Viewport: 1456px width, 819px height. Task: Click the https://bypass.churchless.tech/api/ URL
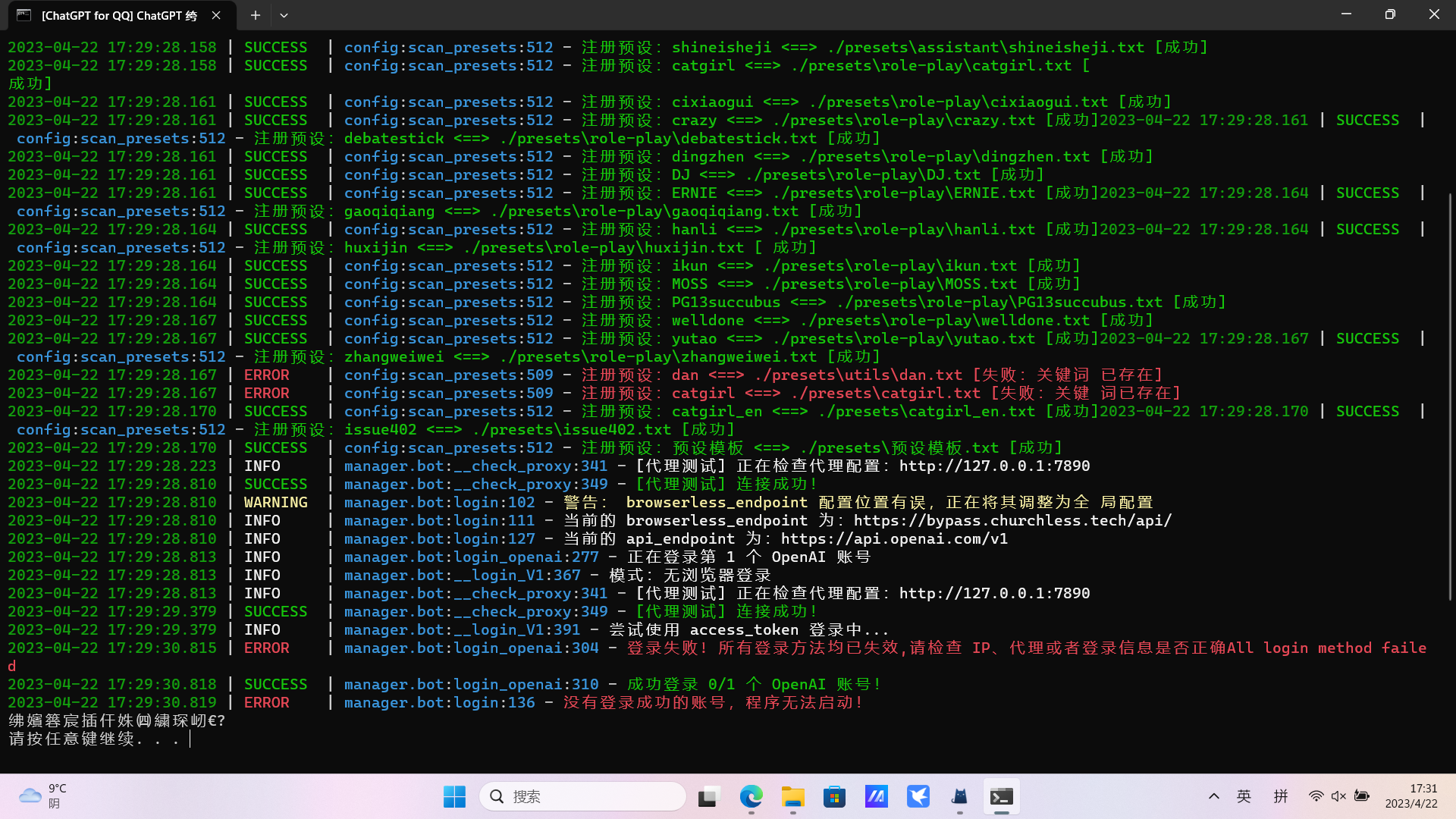tap(1012, 520)
